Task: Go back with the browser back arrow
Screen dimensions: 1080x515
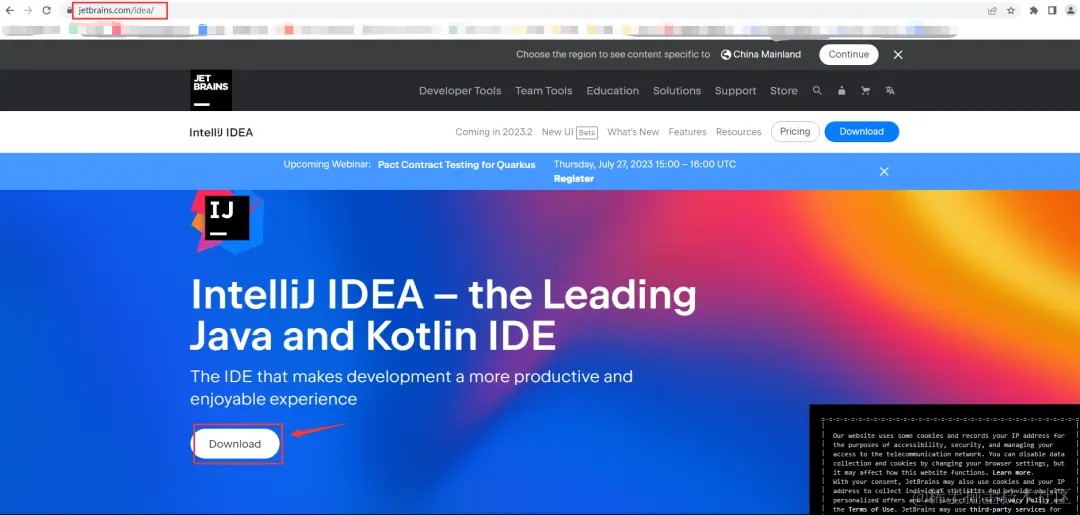Action: pyautogui.click(x=10, y=10)
